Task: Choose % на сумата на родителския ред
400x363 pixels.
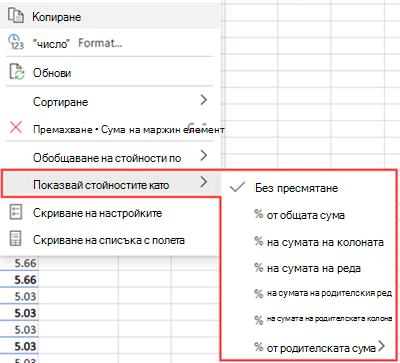Action: [309, 294]
